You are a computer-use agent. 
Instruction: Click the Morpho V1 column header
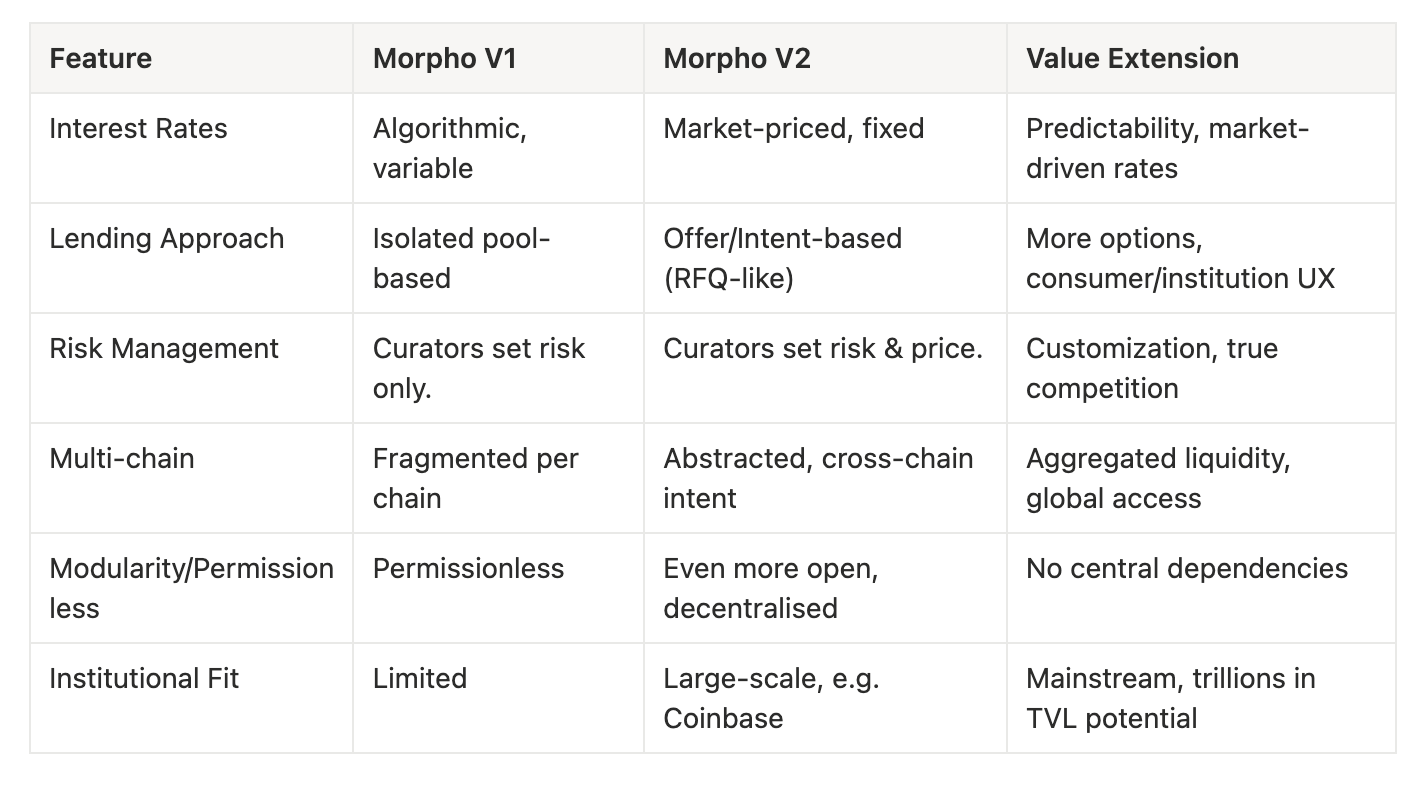(x=444, y=58)
